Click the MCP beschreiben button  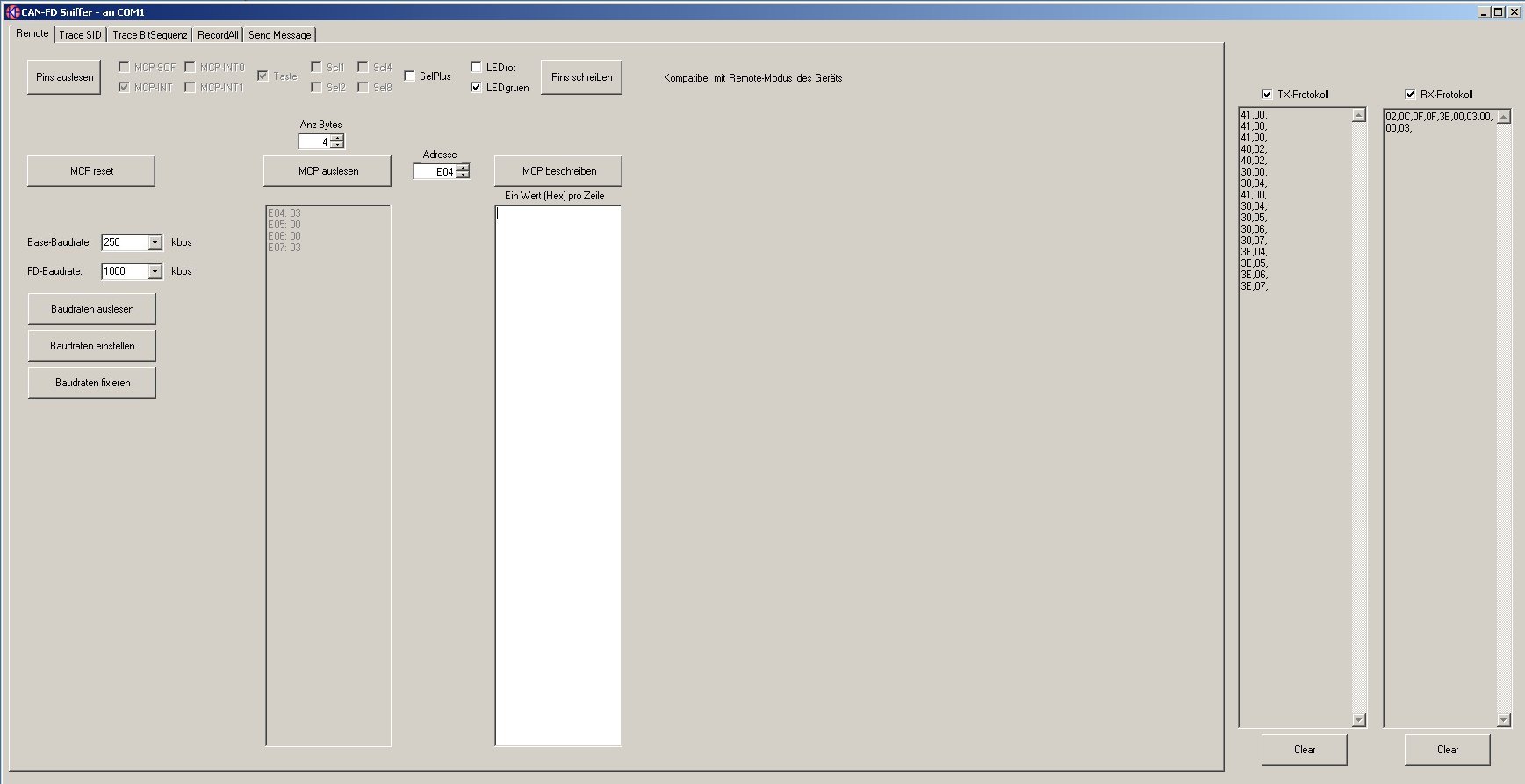tap(558, 171)
